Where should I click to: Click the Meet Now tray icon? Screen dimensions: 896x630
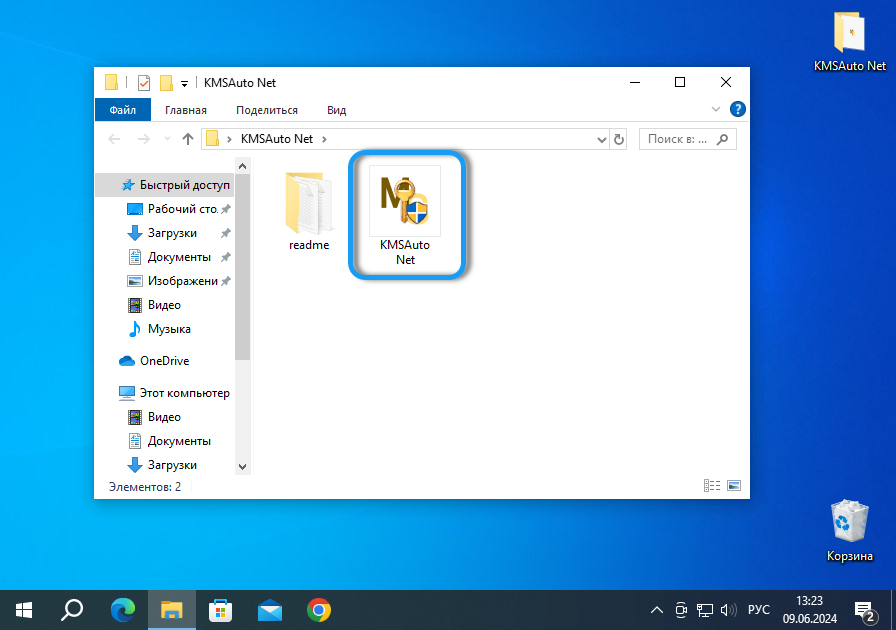point(681,610)
